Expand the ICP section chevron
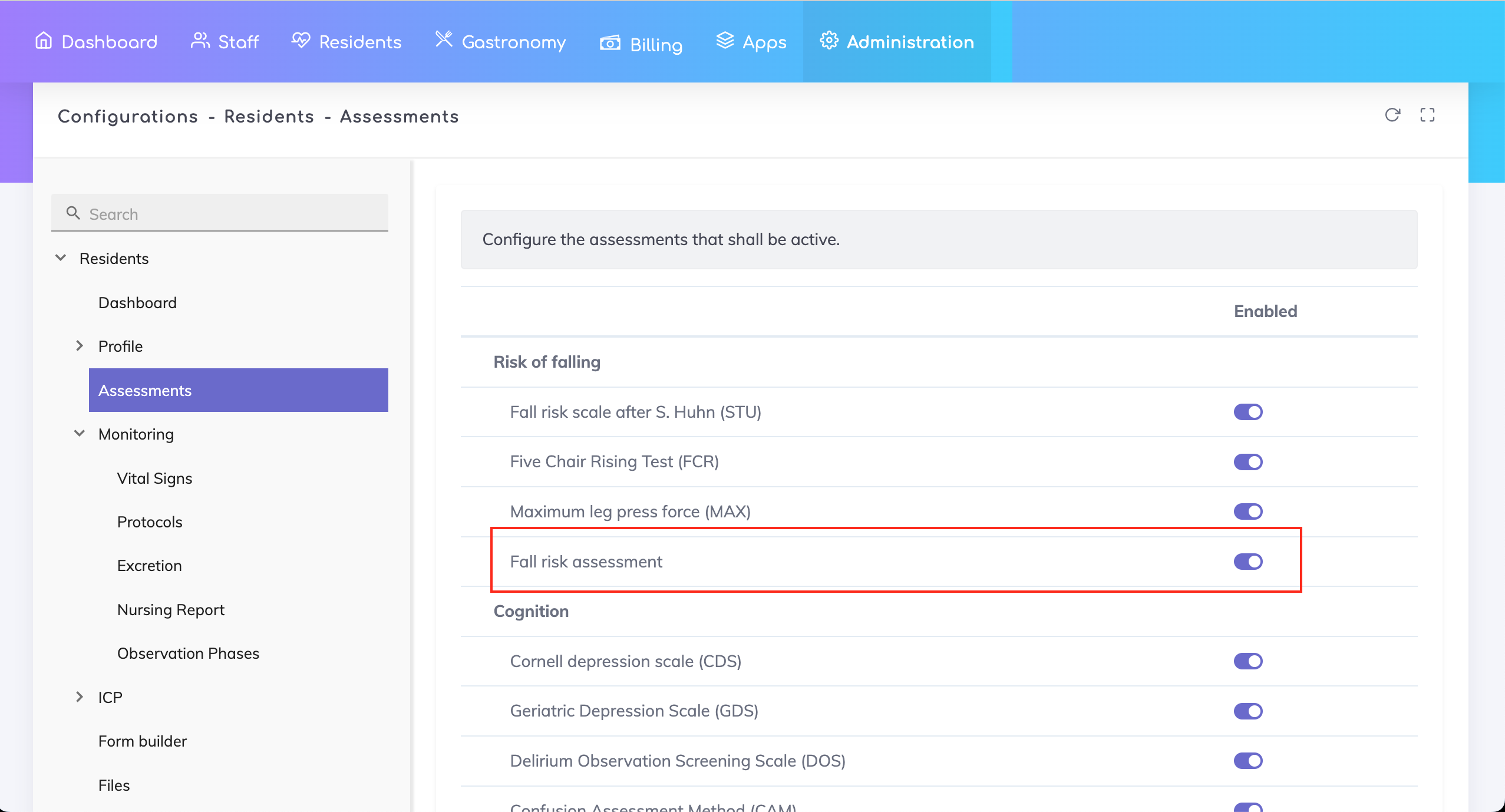The height and width of the screenshot is (812, 1505). (80, 697)
